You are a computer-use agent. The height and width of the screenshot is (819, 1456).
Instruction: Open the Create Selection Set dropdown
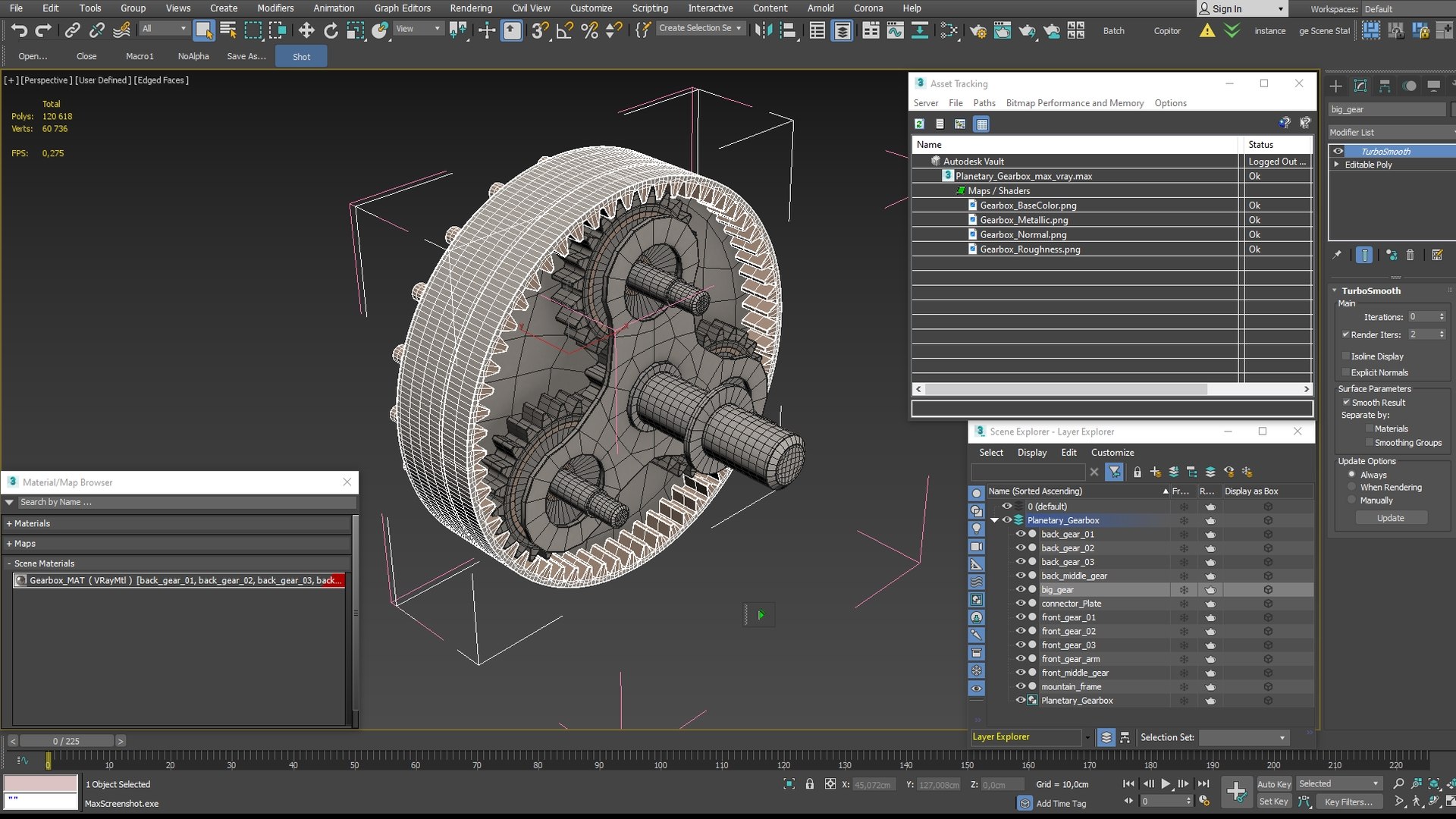point(700,29)
